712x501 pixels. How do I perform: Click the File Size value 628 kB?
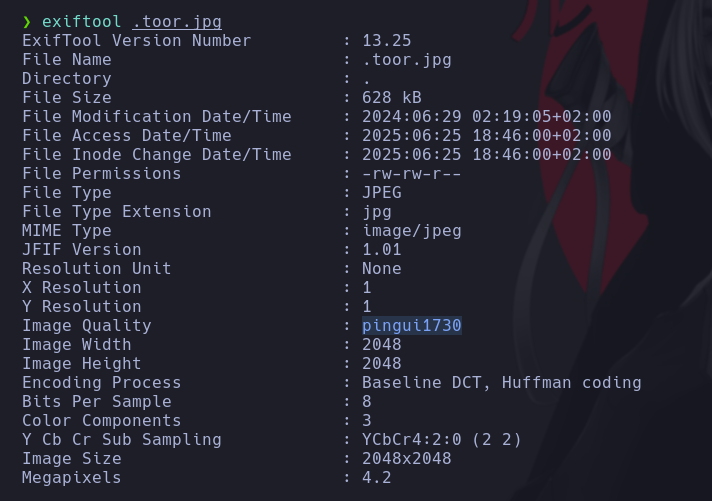point(392,98)
